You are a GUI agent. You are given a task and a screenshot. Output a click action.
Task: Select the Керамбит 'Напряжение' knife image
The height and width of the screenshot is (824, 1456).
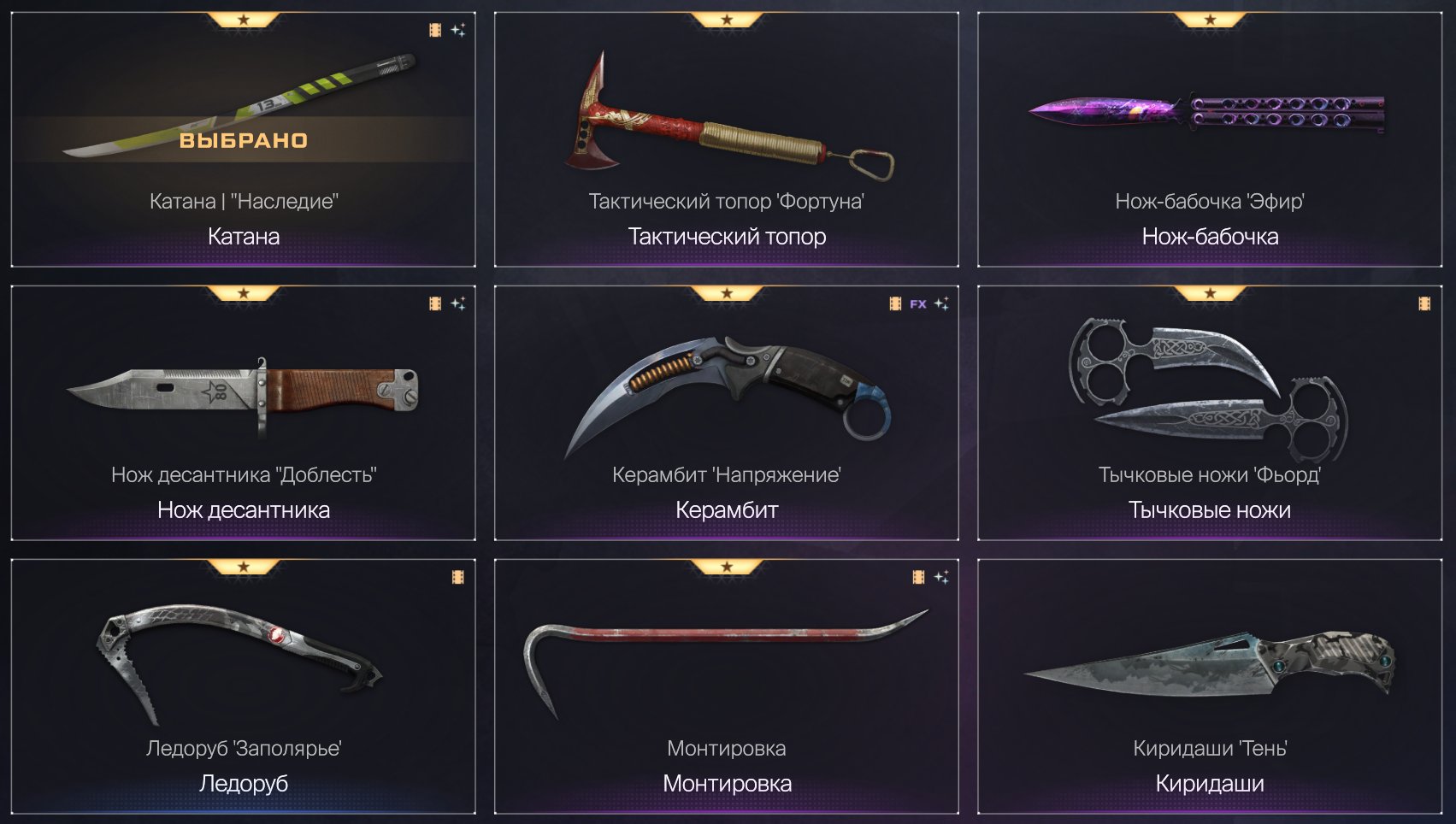726,395
